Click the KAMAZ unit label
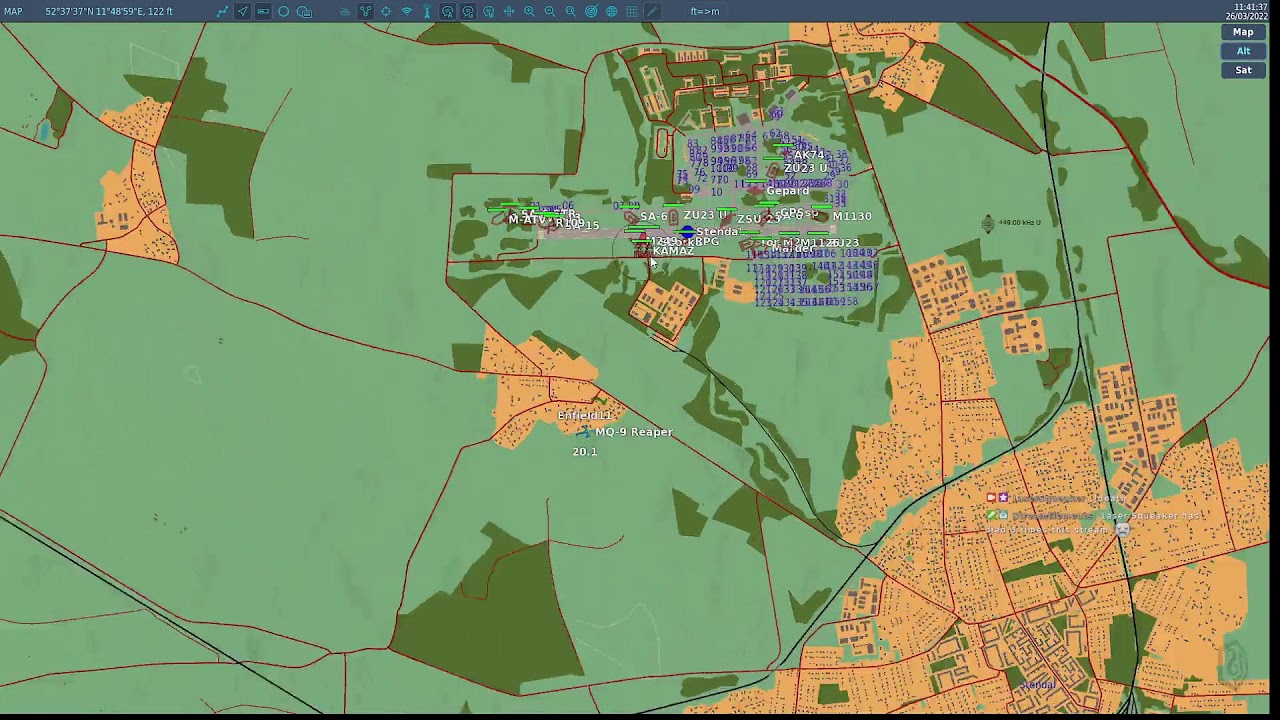Image resolution: width=1280 pixels, height=720 pixels. coord(673,251)
